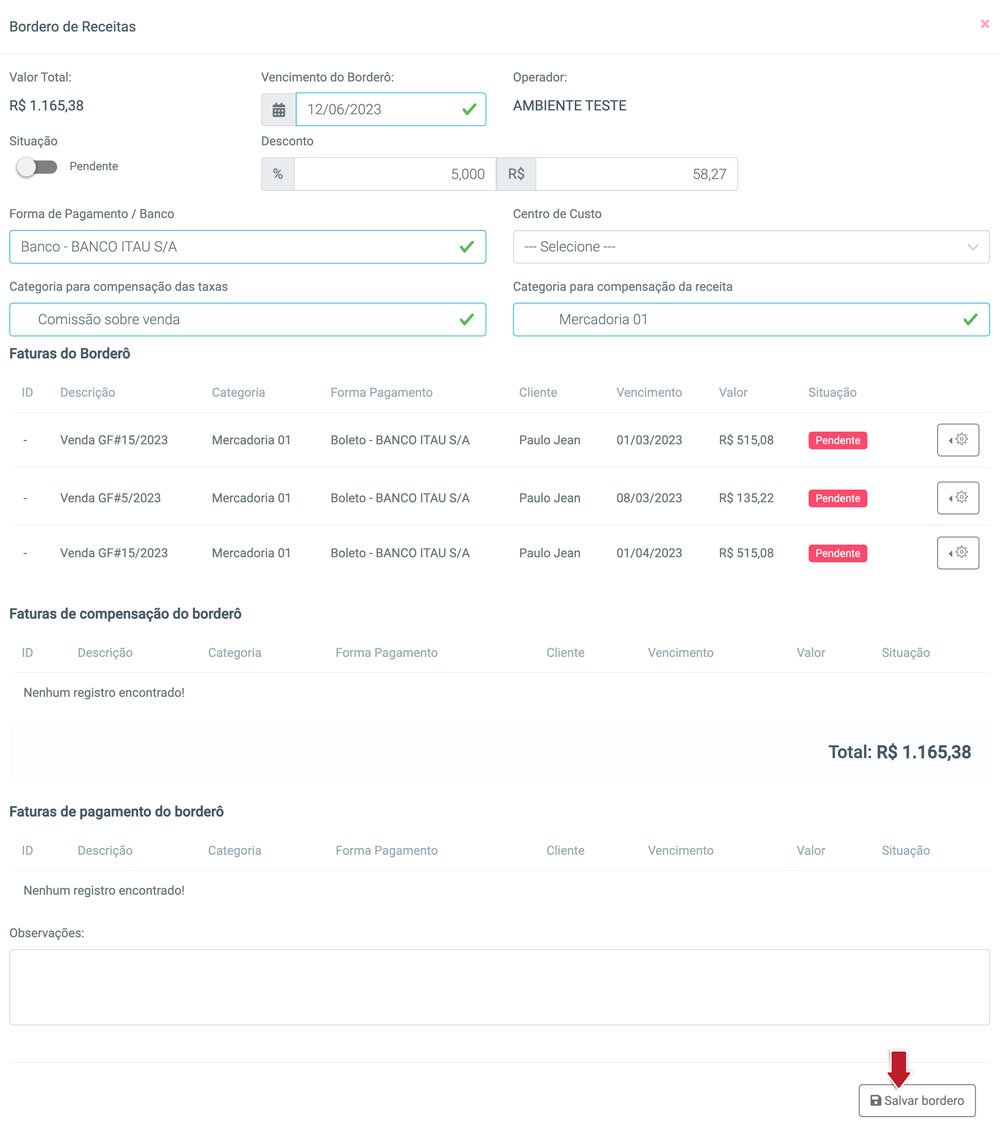Open Categoria para compensação da receita selector
The height and width of the screenshot is (1140, 1000).
click(x=751, y=320)
